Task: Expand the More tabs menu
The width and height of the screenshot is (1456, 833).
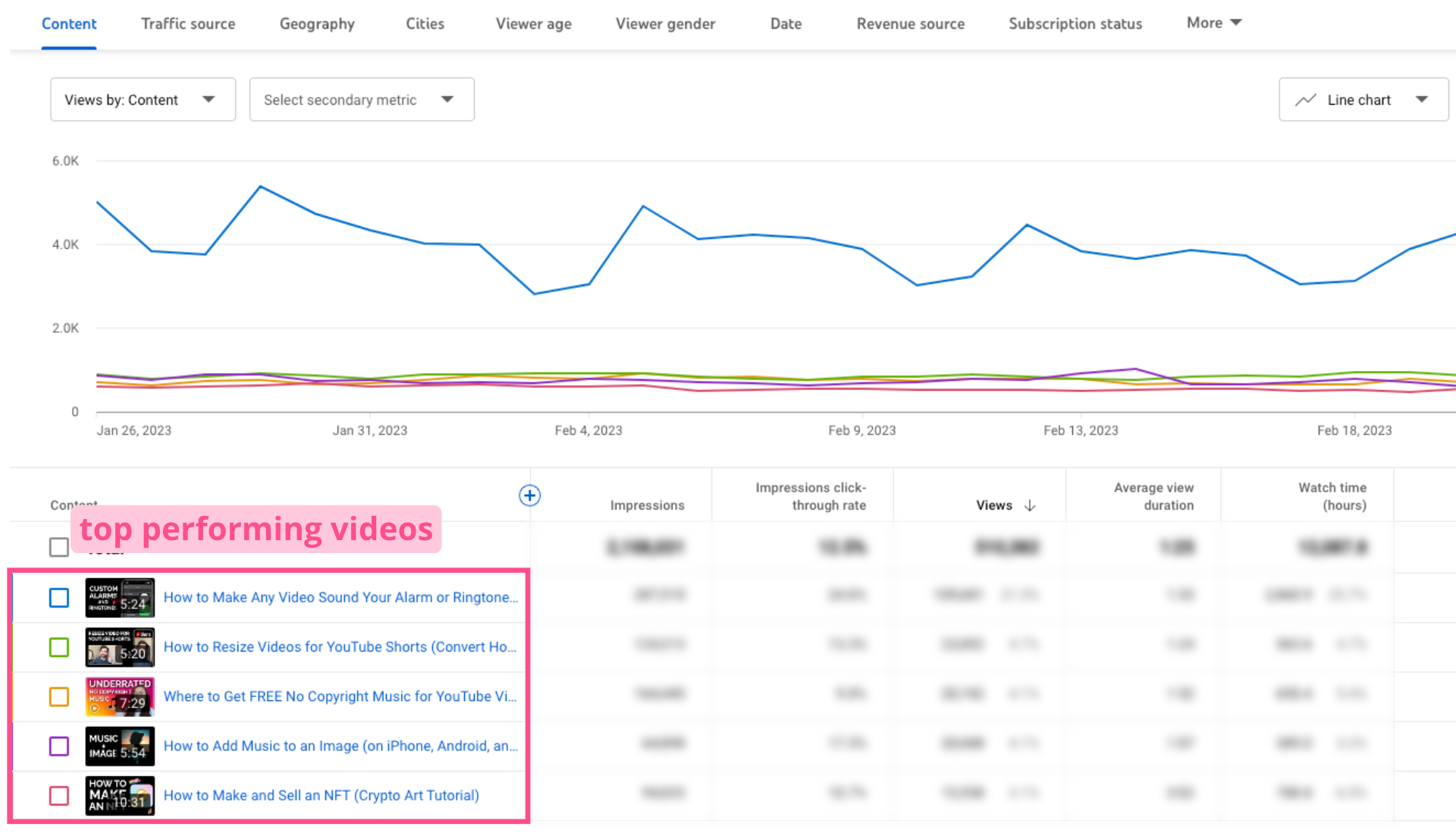Action: tap(1213, 23)
